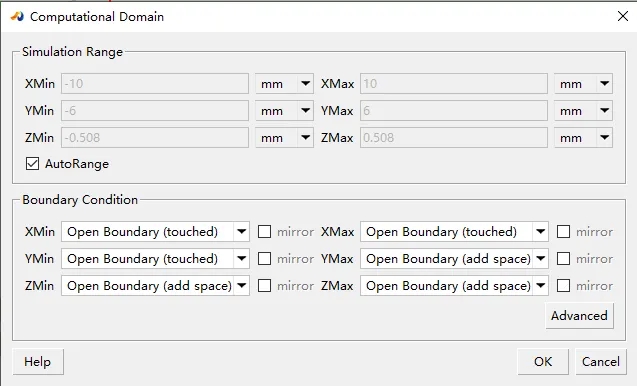
Task: Open Help for Computational Domain
Action: 38,362
